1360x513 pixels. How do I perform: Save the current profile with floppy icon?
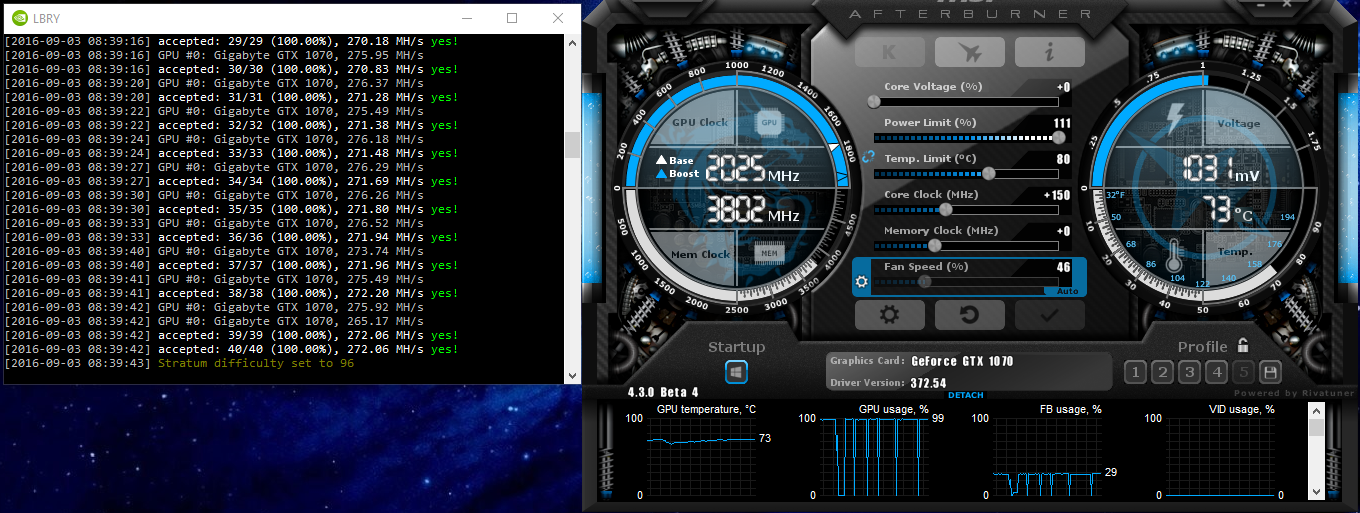[x=1270, y=373]
